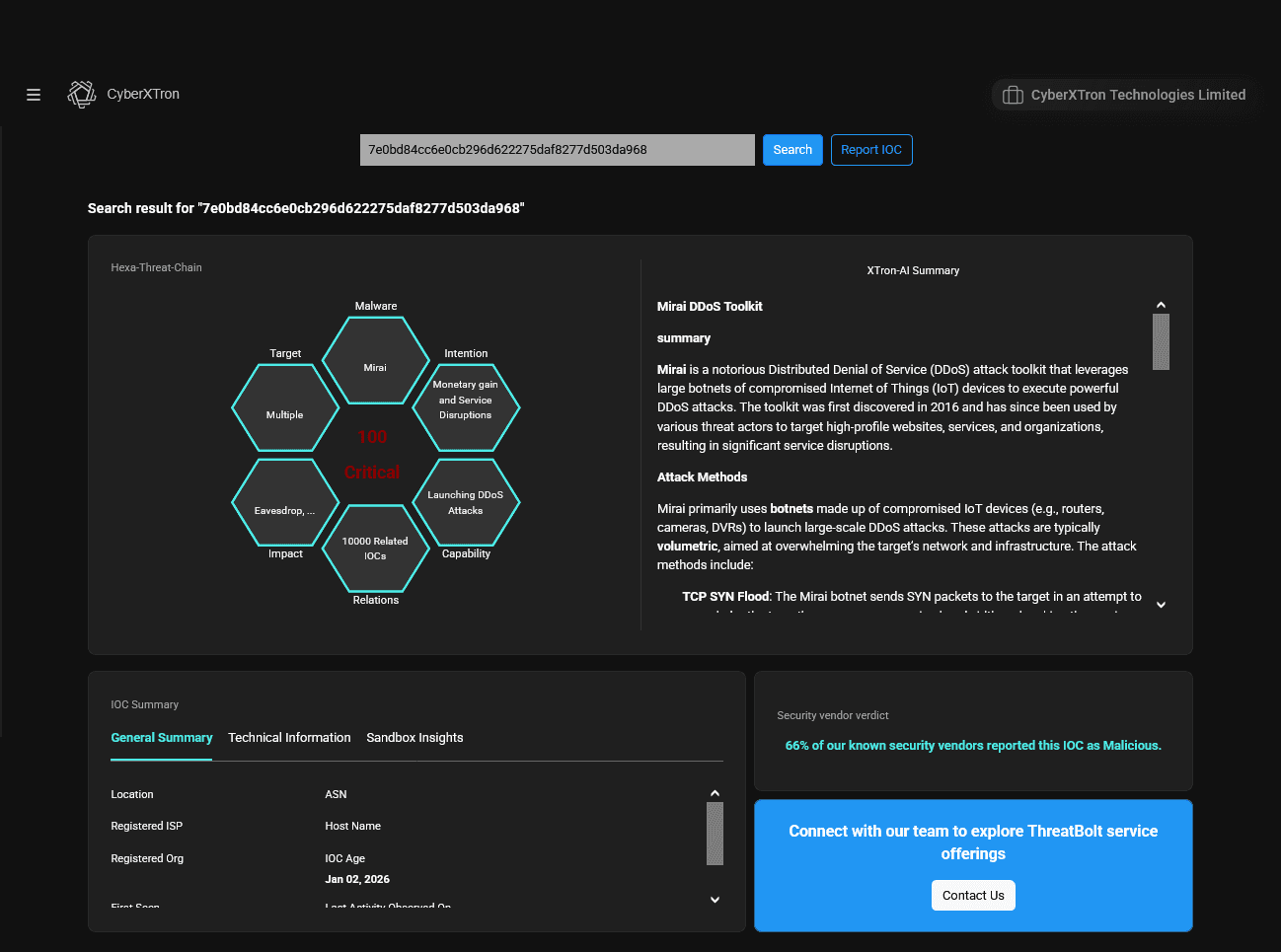The image size is (1281, 952).
Task: Open the hamburger navigation menu
Action: click(33, 94)
